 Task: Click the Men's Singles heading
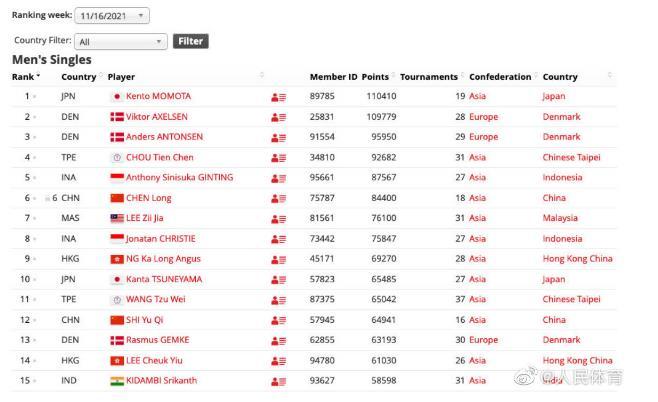52,60
